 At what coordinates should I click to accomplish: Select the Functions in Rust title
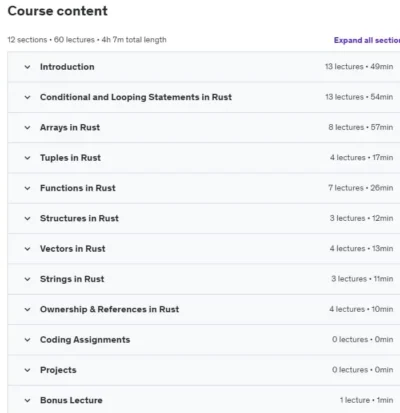(78, 188)
